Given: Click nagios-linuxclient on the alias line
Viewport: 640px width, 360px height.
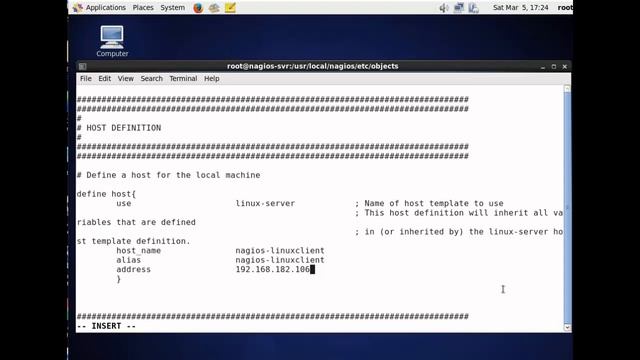Looking at the screenshot, I should coord(280,260).
